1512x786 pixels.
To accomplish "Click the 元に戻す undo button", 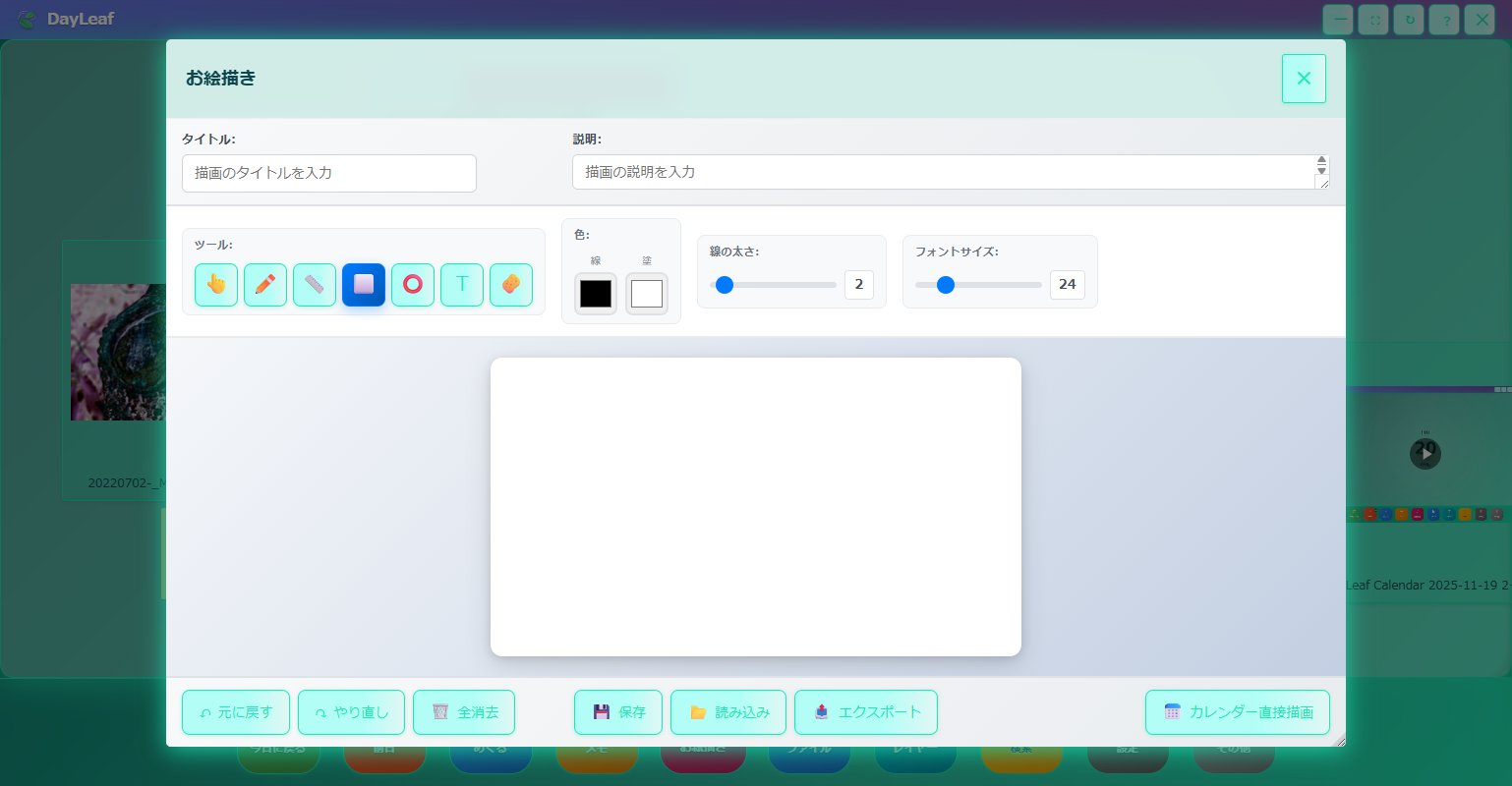I will click(236, 712).
